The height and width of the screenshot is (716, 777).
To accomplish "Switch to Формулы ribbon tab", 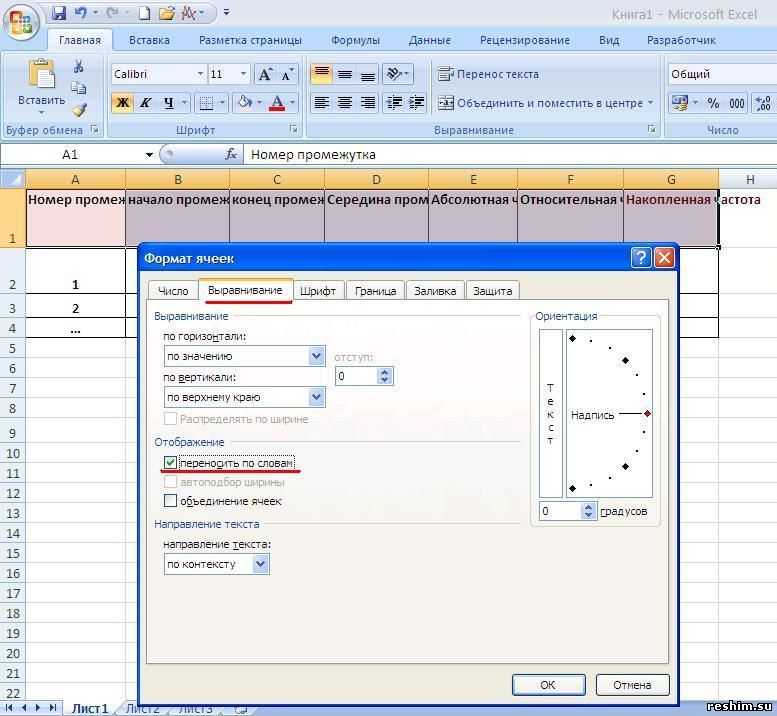I will click(355, 40).
